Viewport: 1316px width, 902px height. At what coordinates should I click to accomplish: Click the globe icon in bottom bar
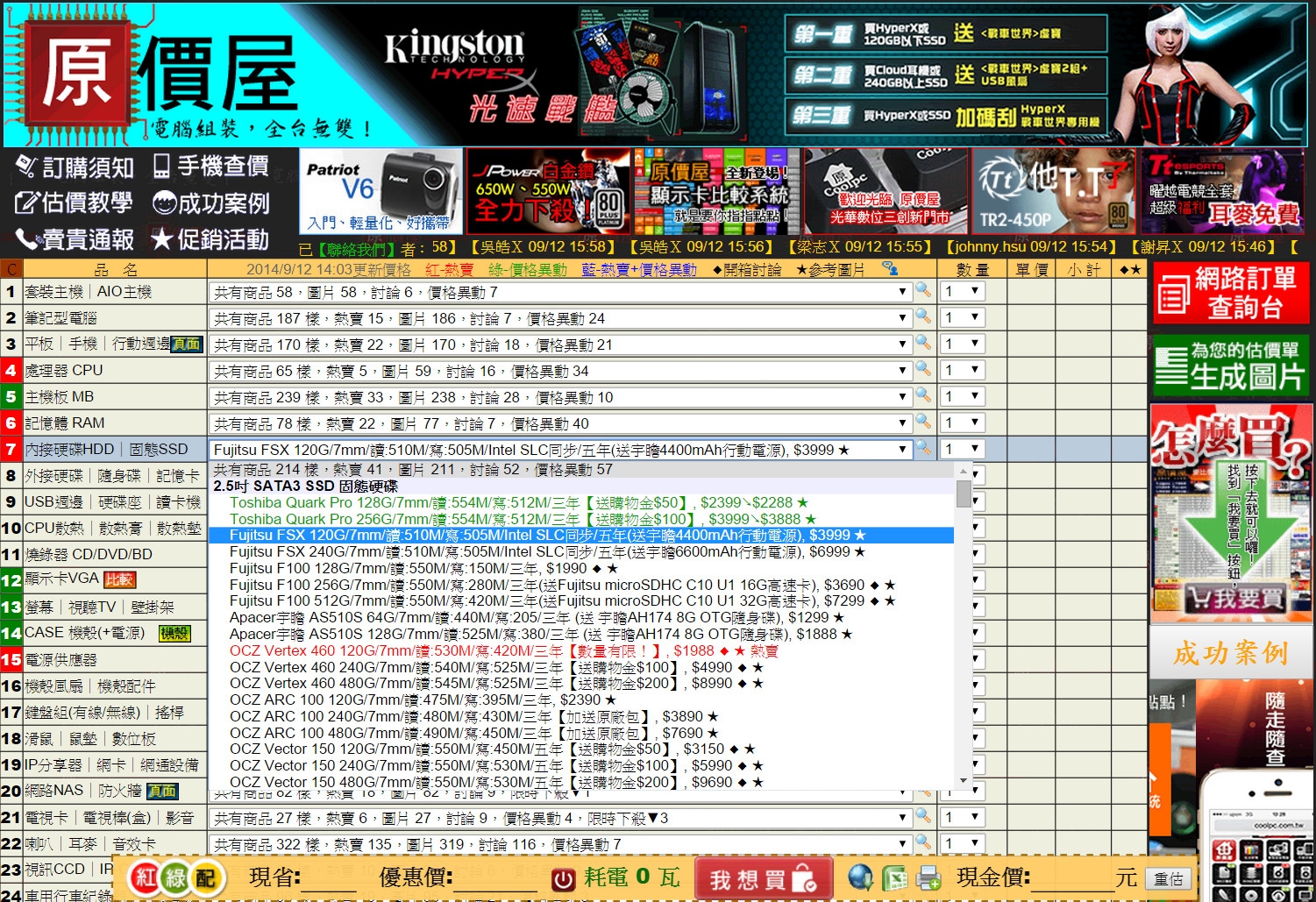tap(861, 877)
